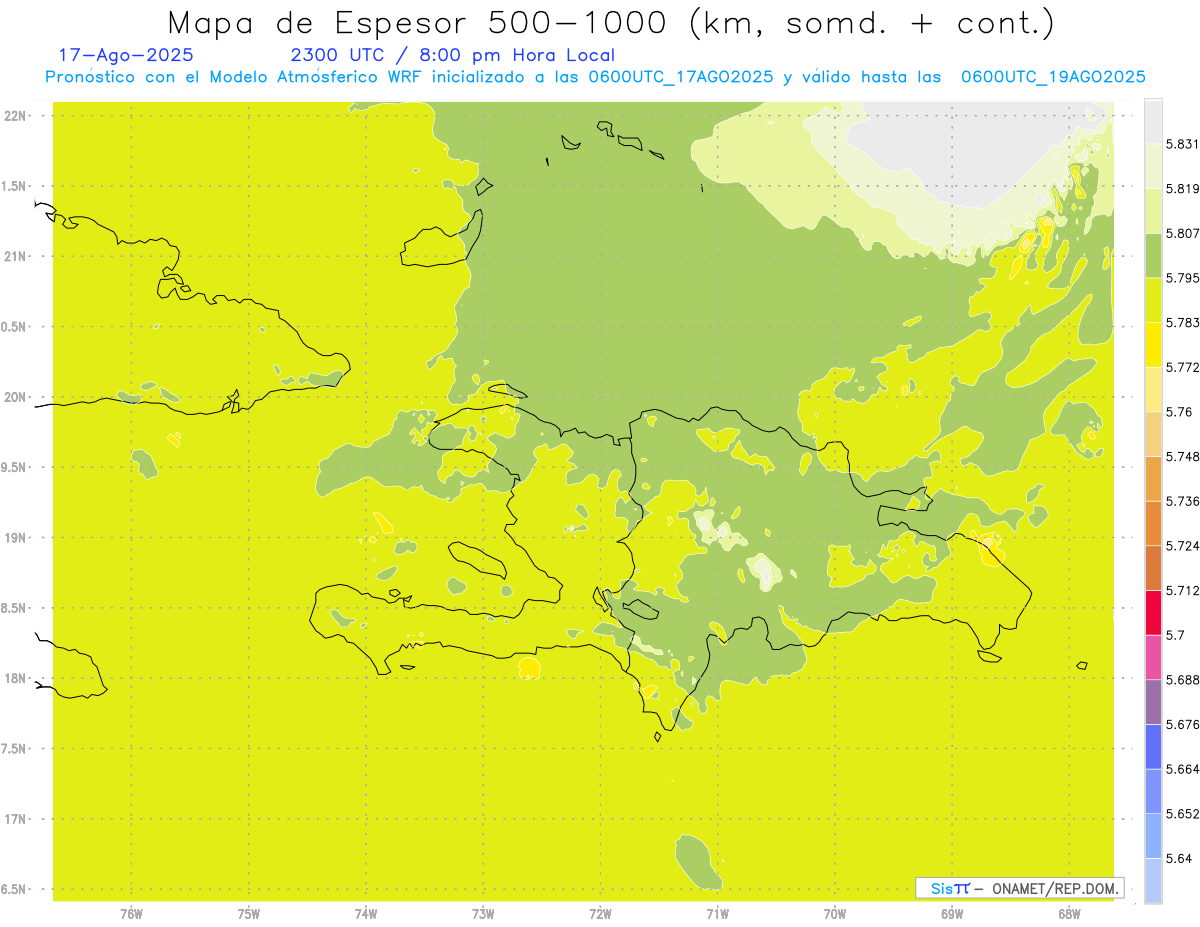The width and height of the screenshot is (1200, 927).
Task: Pick the pale green swatch between 5.807 and 5.819
Action: (1153, 211)
